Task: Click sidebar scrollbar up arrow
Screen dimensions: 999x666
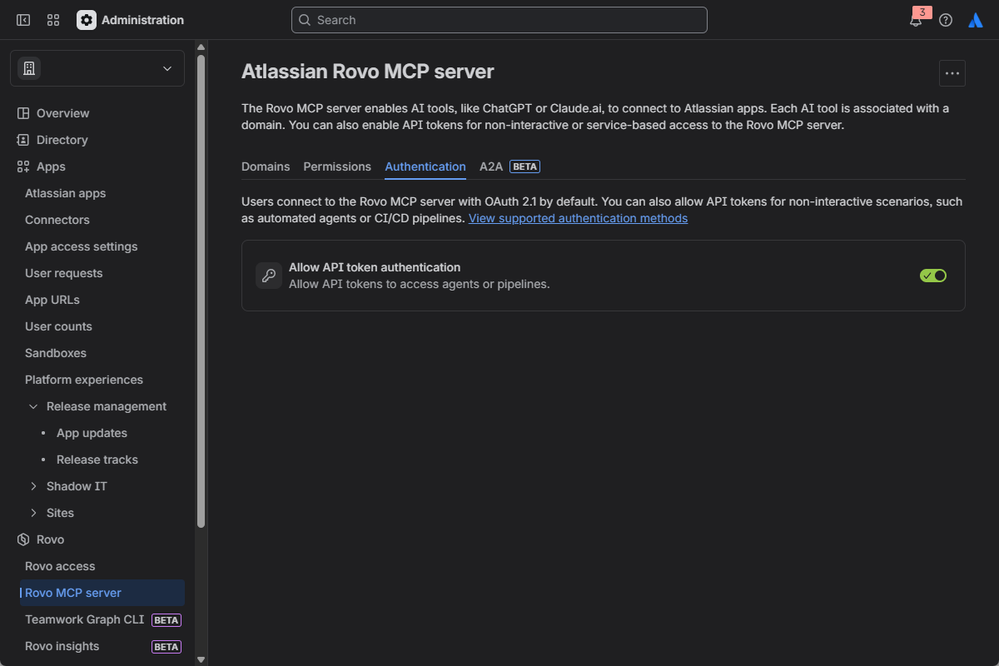Action: click(201, 47)
